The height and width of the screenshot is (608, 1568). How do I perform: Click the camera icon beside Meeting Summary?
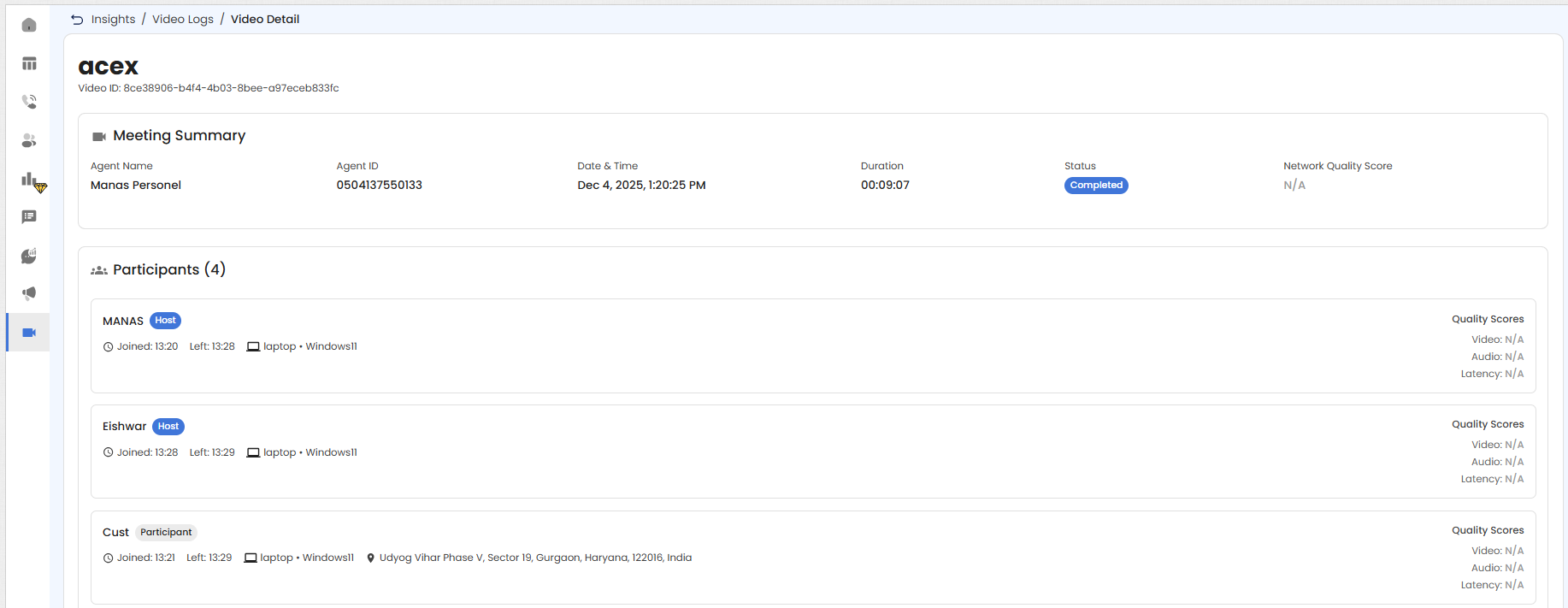[99, 136]
